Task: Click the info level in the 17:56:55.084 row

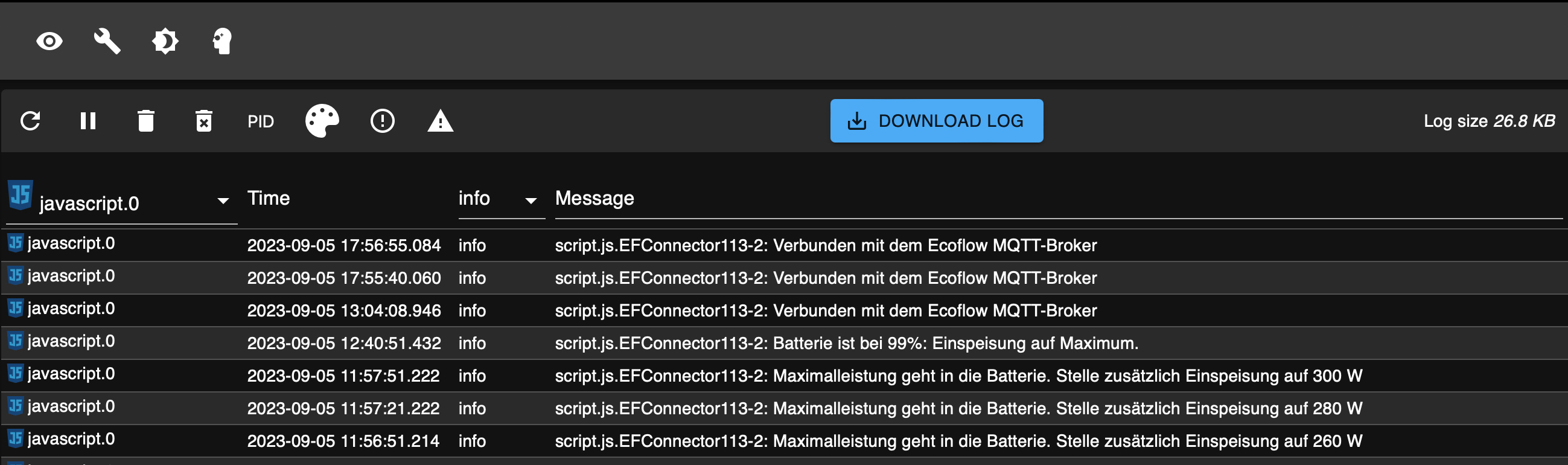Action: tap(472, 245)
